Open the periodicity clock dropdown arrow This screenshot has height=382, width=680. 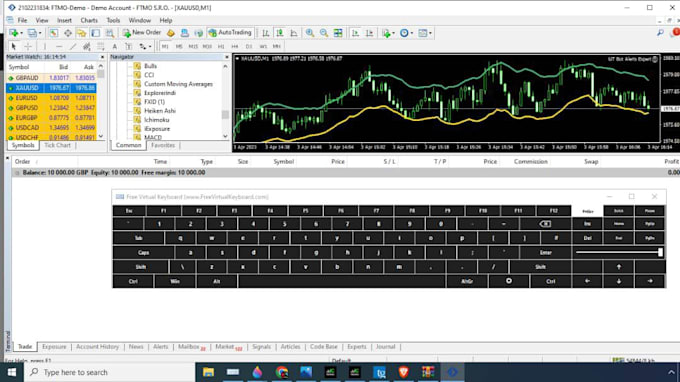[x=412, y=33]
